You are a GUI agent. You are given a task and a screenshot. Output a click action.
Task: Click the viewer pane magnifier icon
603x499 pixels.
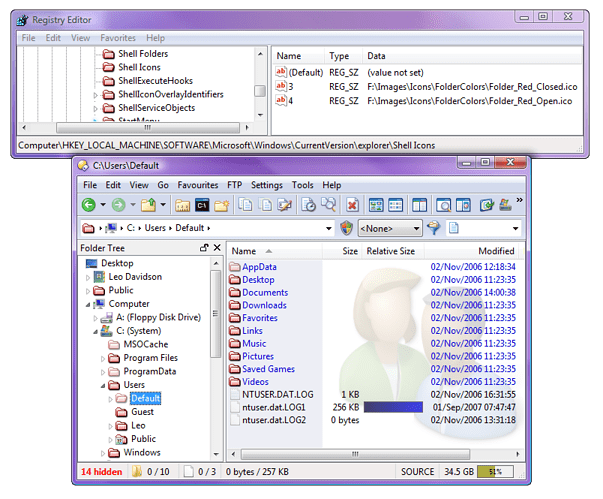(x=443, y=205)
